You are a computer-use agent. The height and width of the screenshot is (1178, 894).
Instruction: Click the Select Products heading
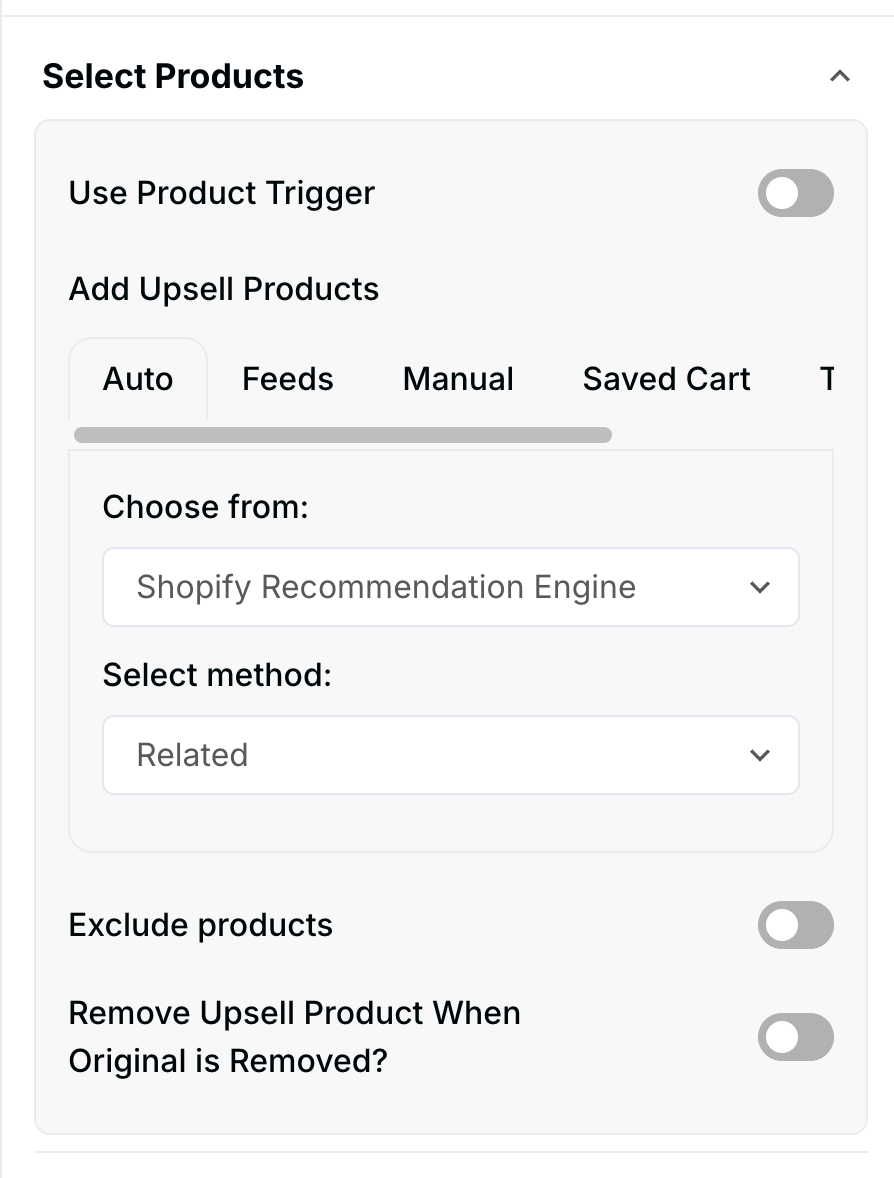[x=173, y=76]
